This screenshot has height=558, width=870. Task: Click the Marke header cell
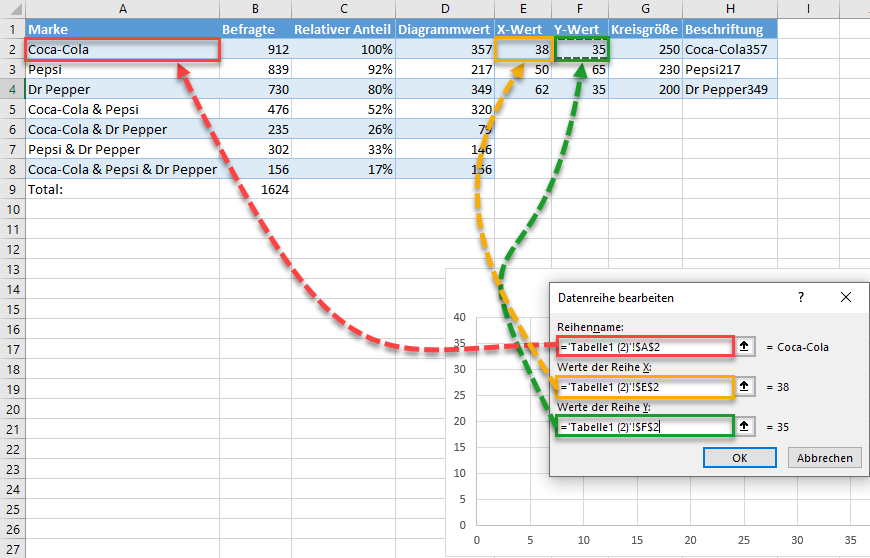pos(123,29)
